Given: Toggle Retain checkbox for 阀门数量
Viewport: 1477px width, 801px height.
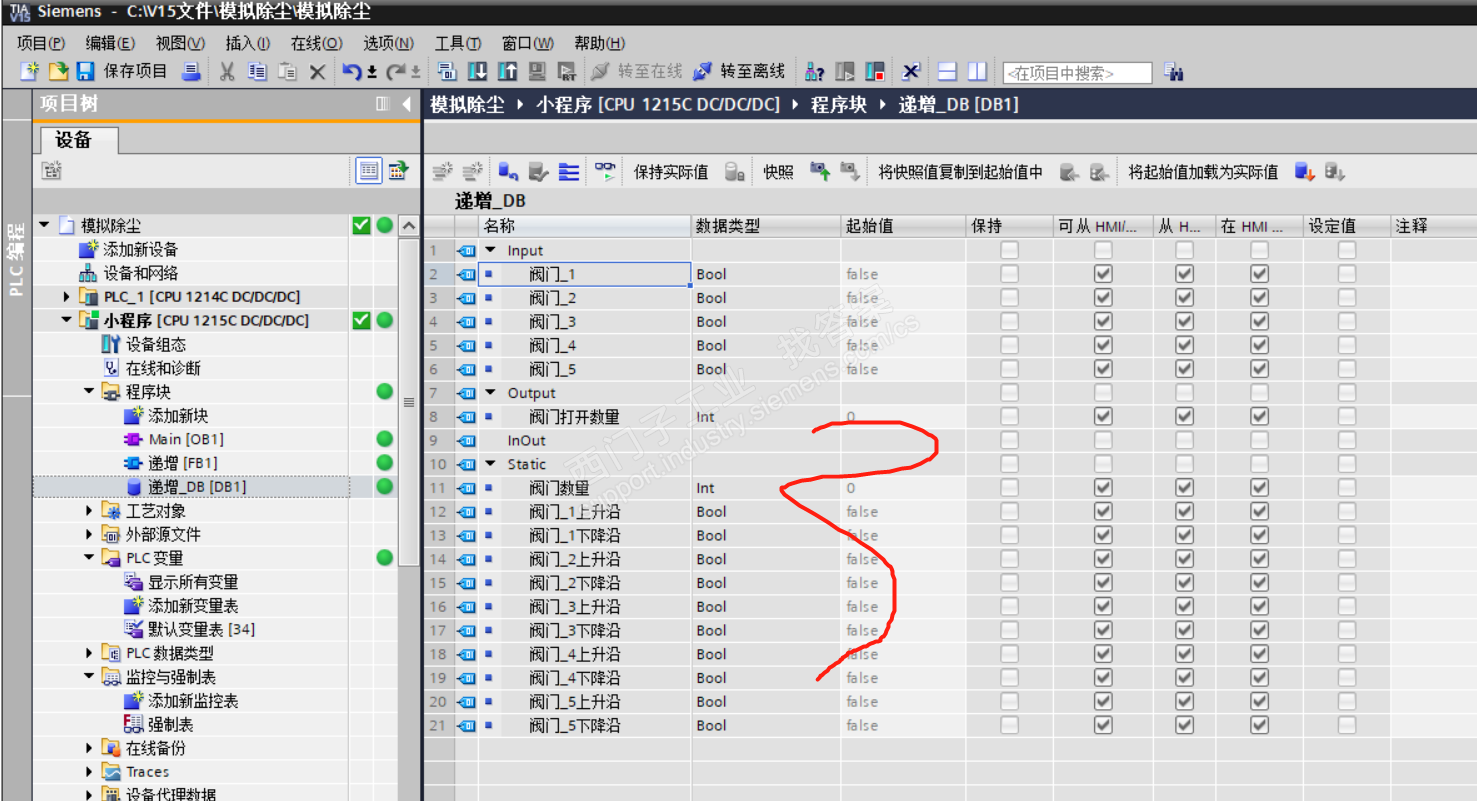Looking at the screenshot, I should (x=1010, y=488).
